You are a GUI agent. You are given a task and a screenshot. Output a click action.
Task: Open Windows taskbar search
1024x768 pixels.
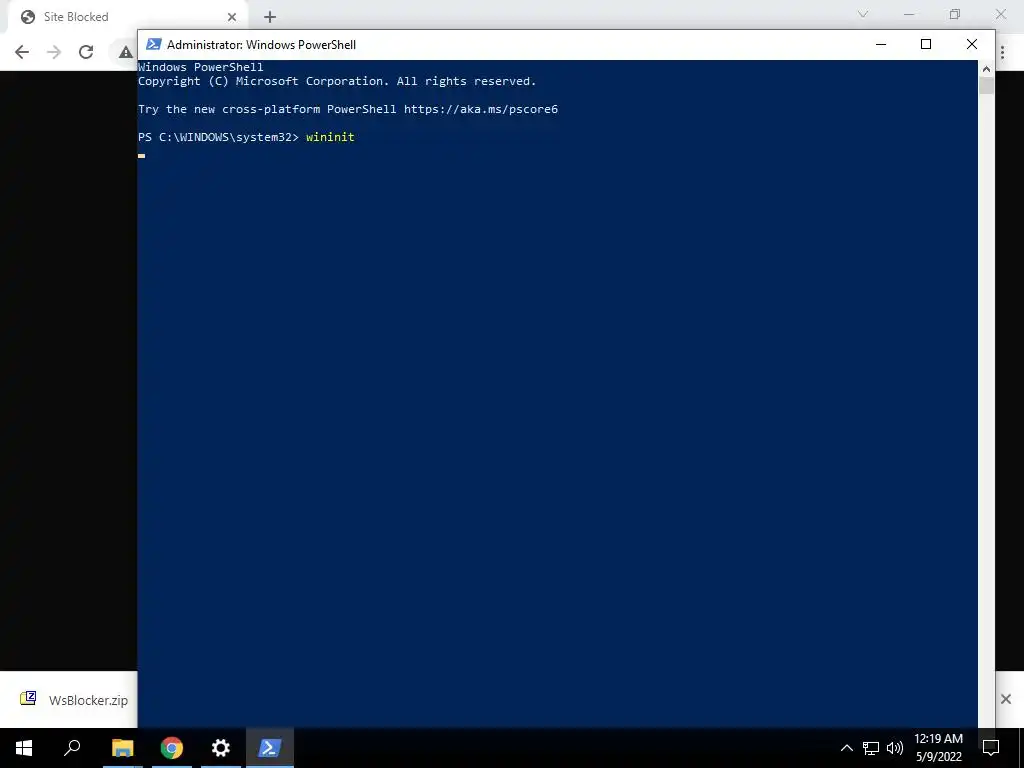[x=72, y=748]
